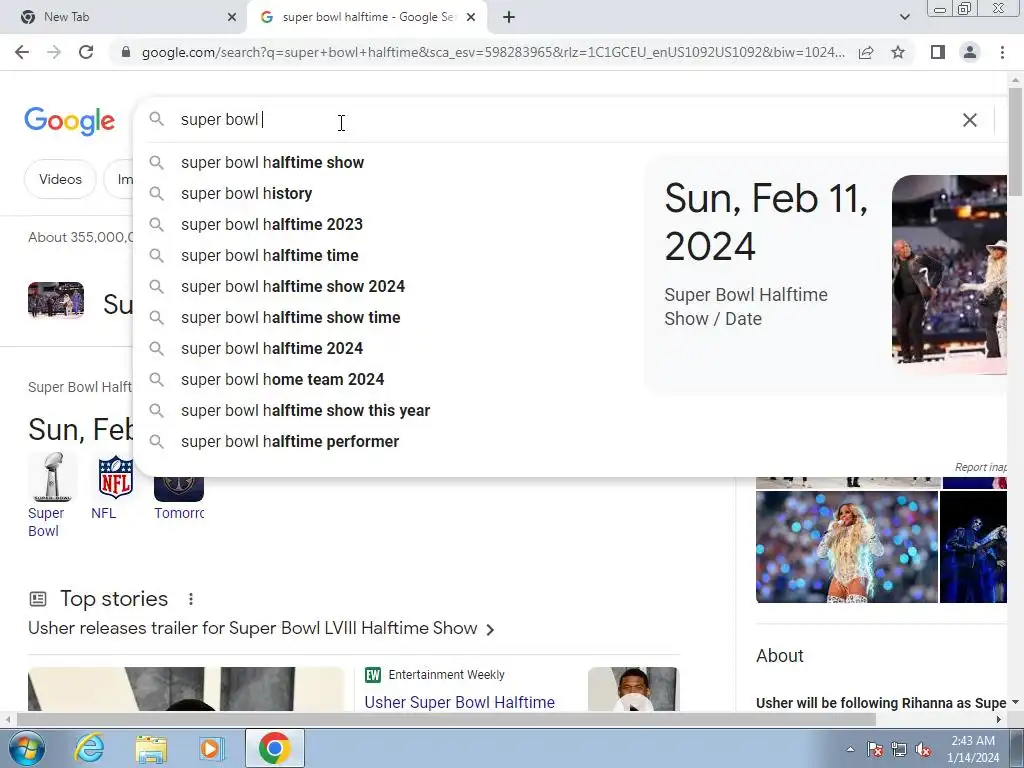Clear the search box with X
This screenshot has height=768, width=1024.
coord(970,120)
